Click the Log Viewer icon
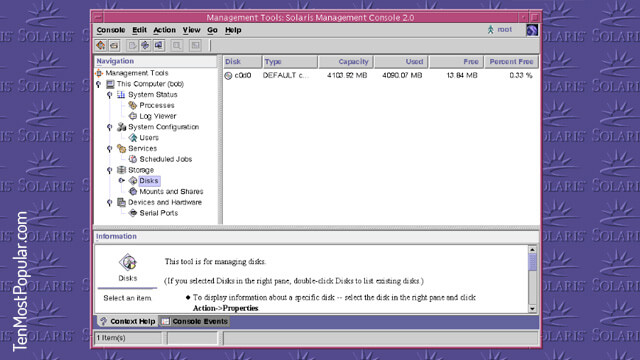 (x=133, y=116)
